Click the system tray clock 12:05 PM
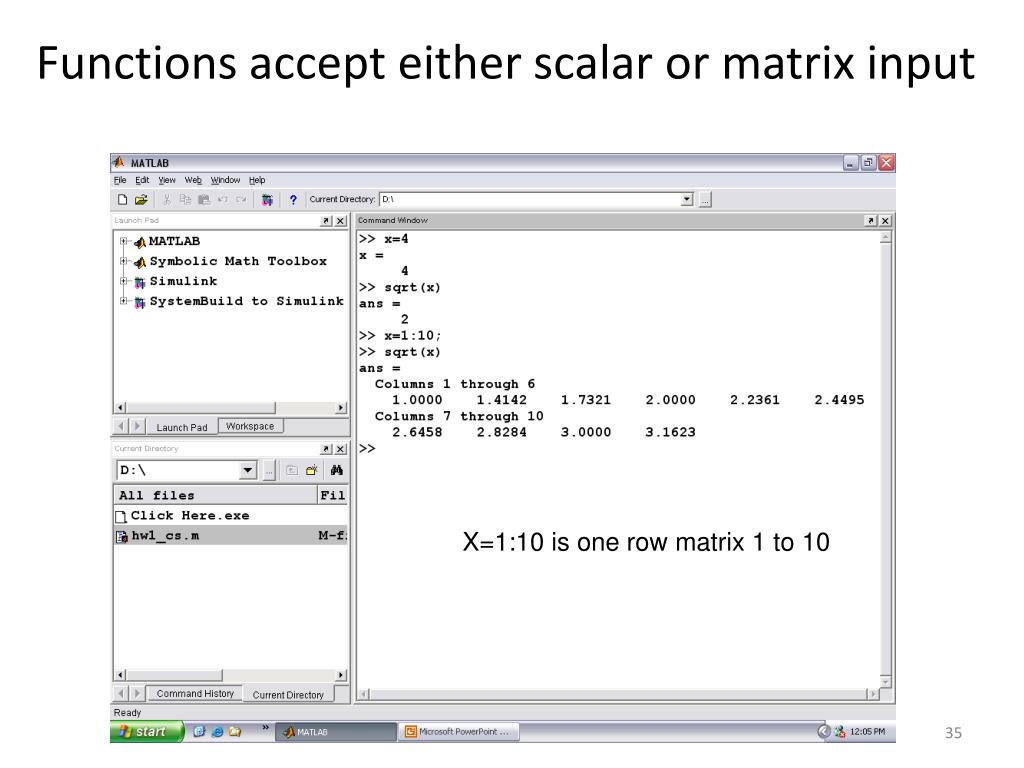 [x=867, y=731]
